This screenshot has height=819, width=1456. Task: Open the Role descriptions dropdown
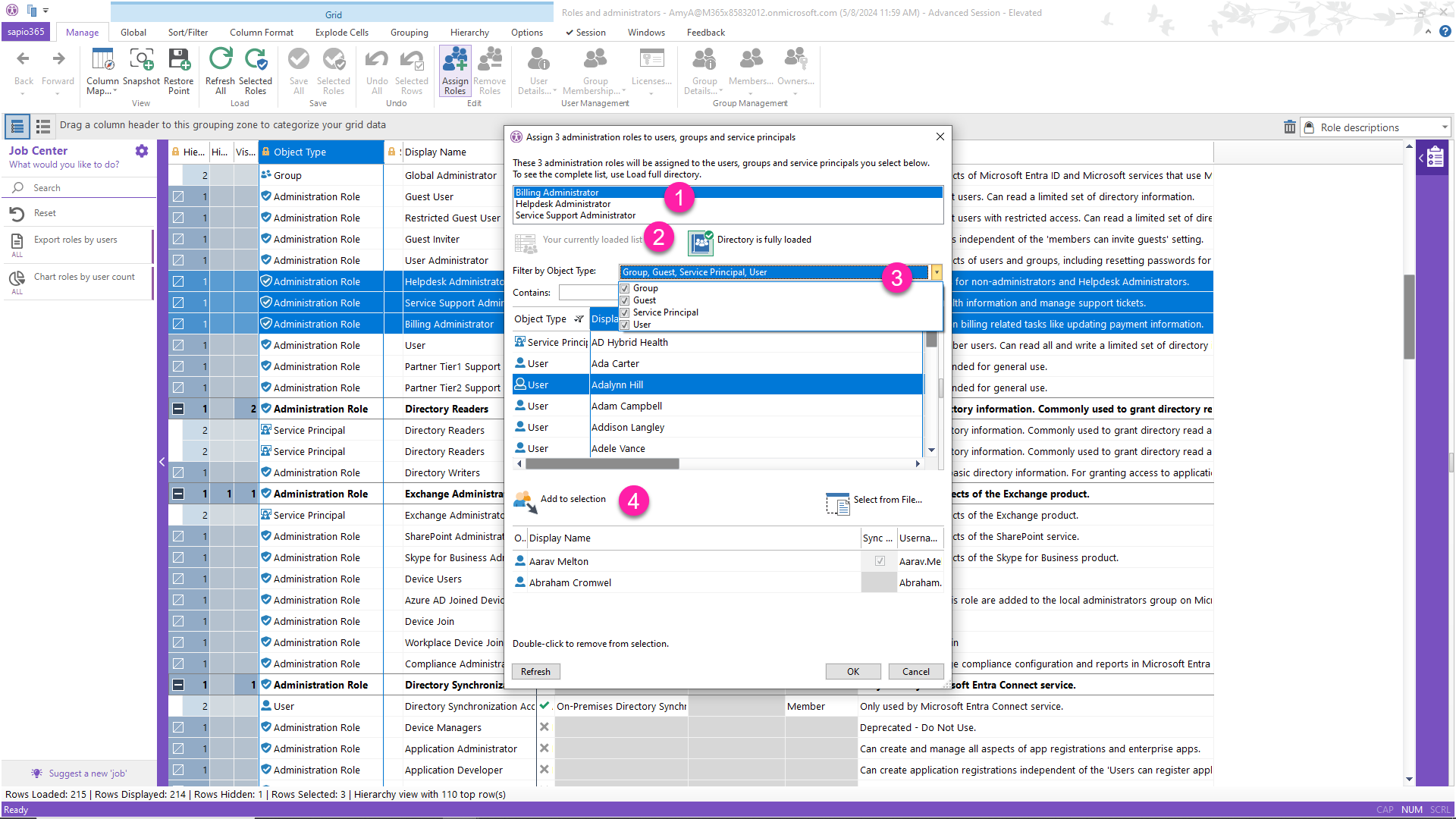1445,127
